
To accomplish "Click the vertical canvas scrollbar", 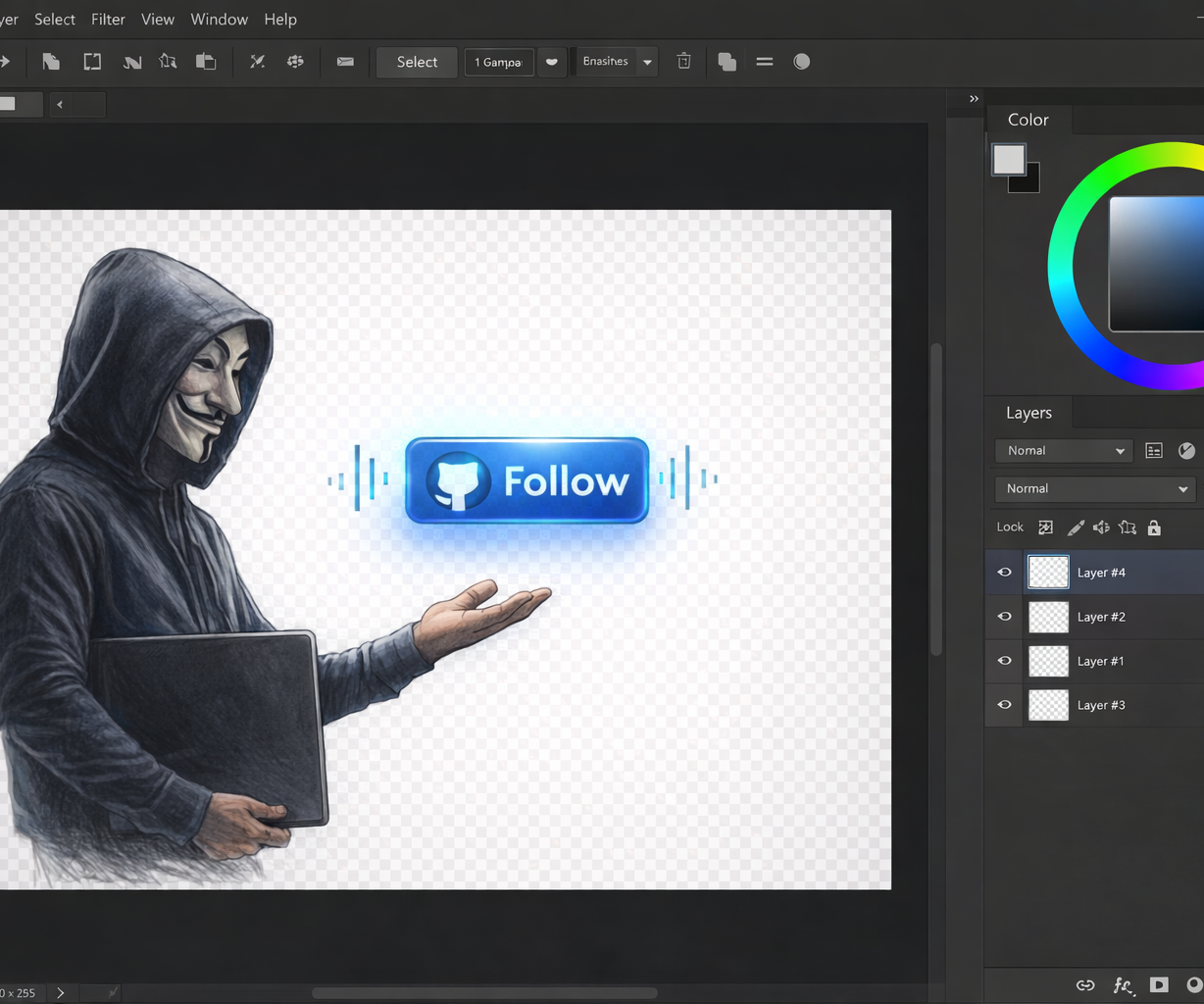I will click(936, 498).
